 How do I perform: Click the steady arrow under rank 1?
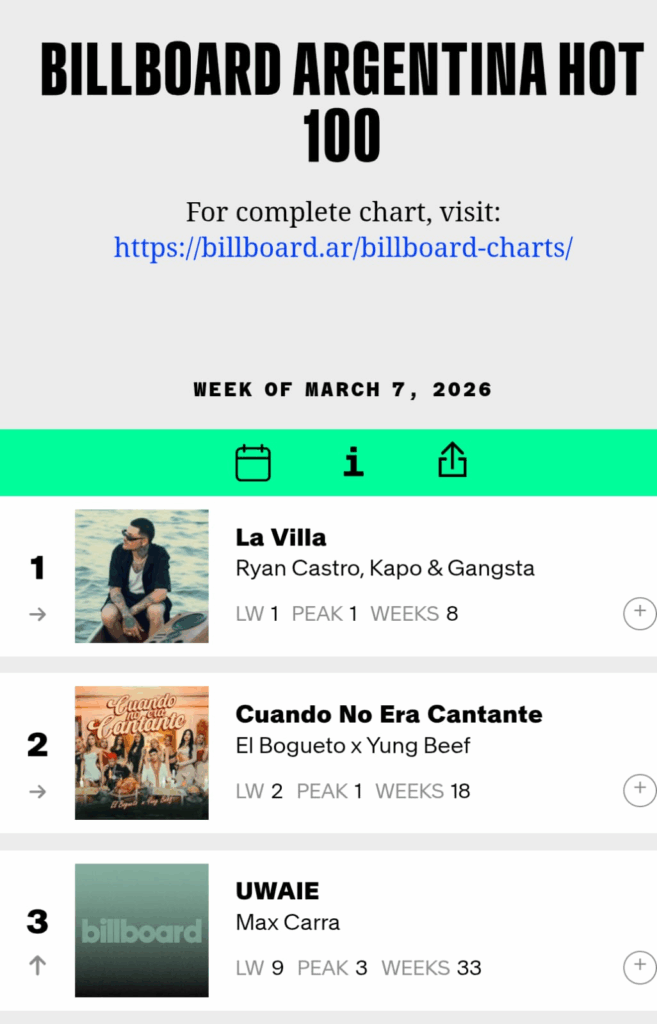click(38, 614)
